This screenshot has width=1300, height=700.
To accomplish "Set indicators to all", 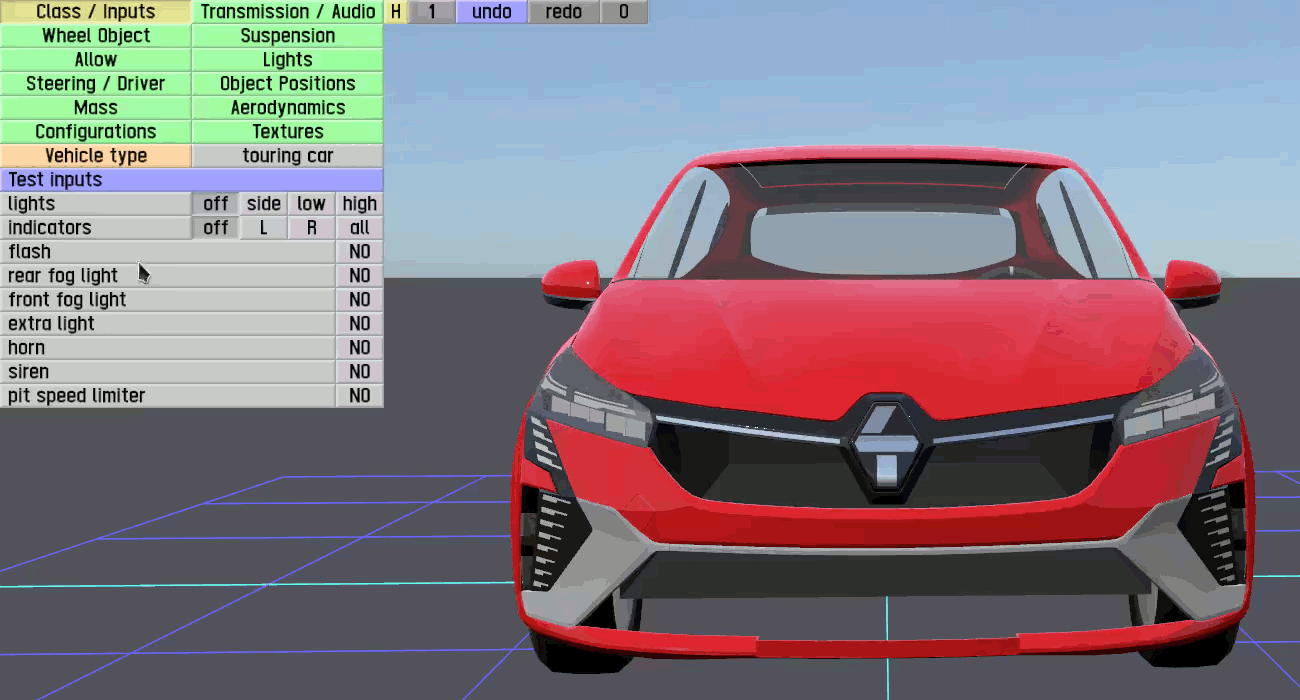I will [x=360, y=228].
